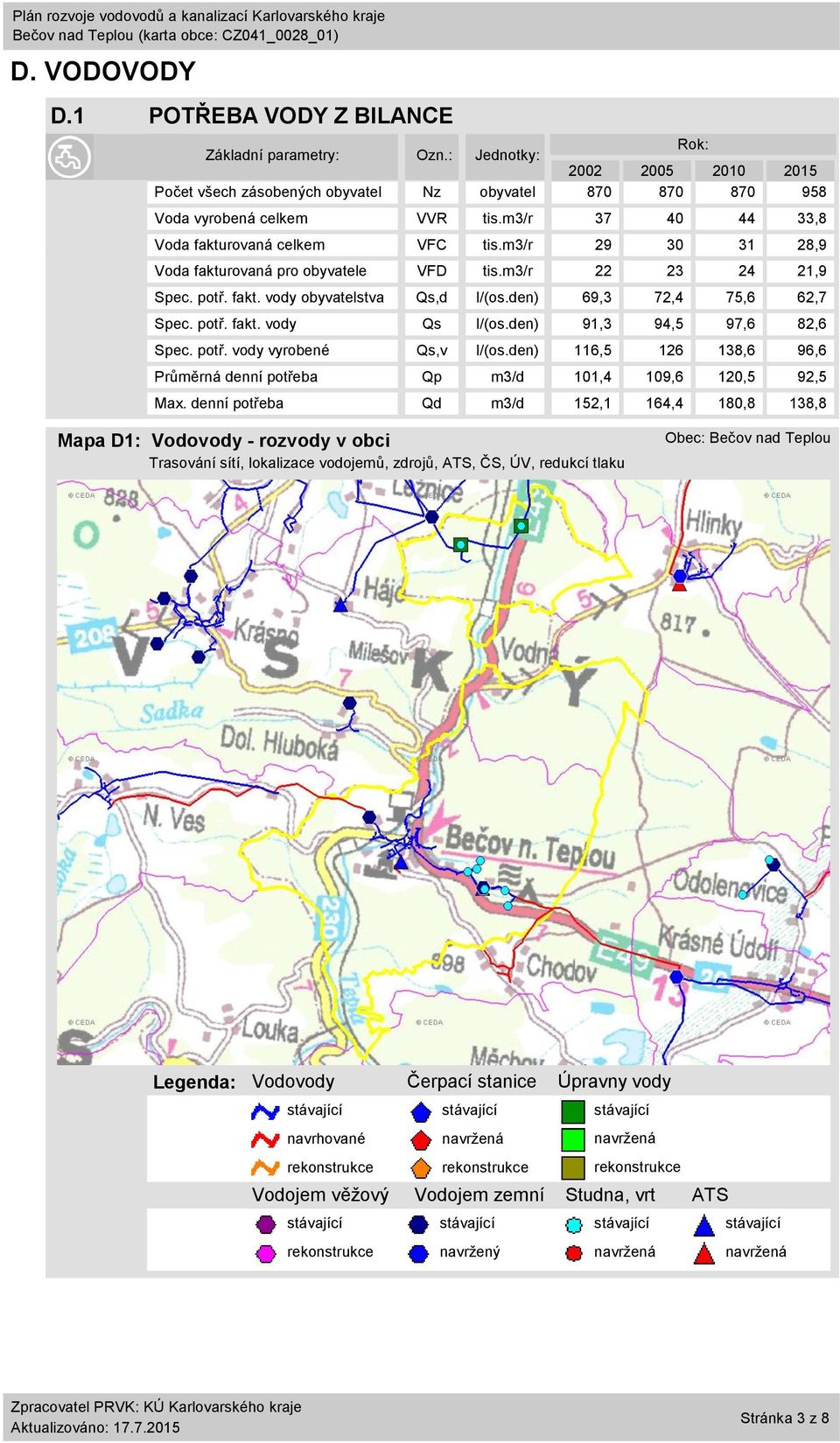840x1443 pixels.
Task: Click row label 'Počet všech zásobených obyvatel'
Action: coord(268,192)
